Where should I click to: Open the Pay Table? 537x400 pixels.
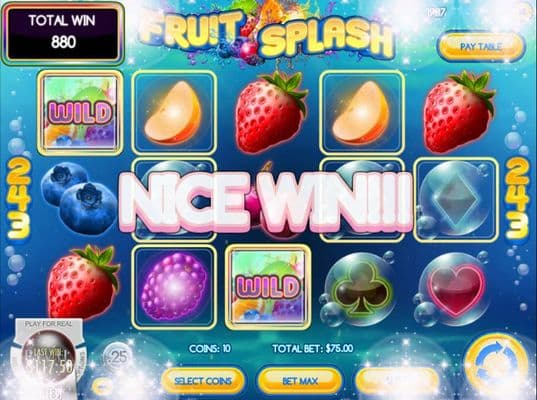click(481, 47)
